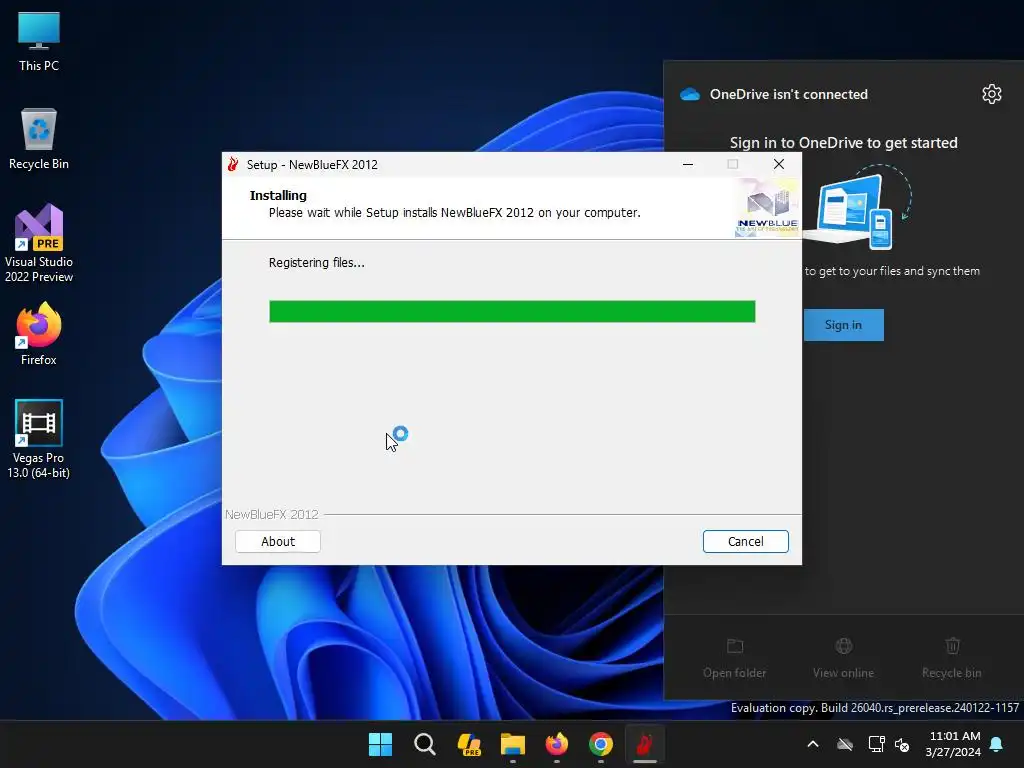Click the 'Registering files...' status text
The image size is (1024, 768).
(317, 263)
